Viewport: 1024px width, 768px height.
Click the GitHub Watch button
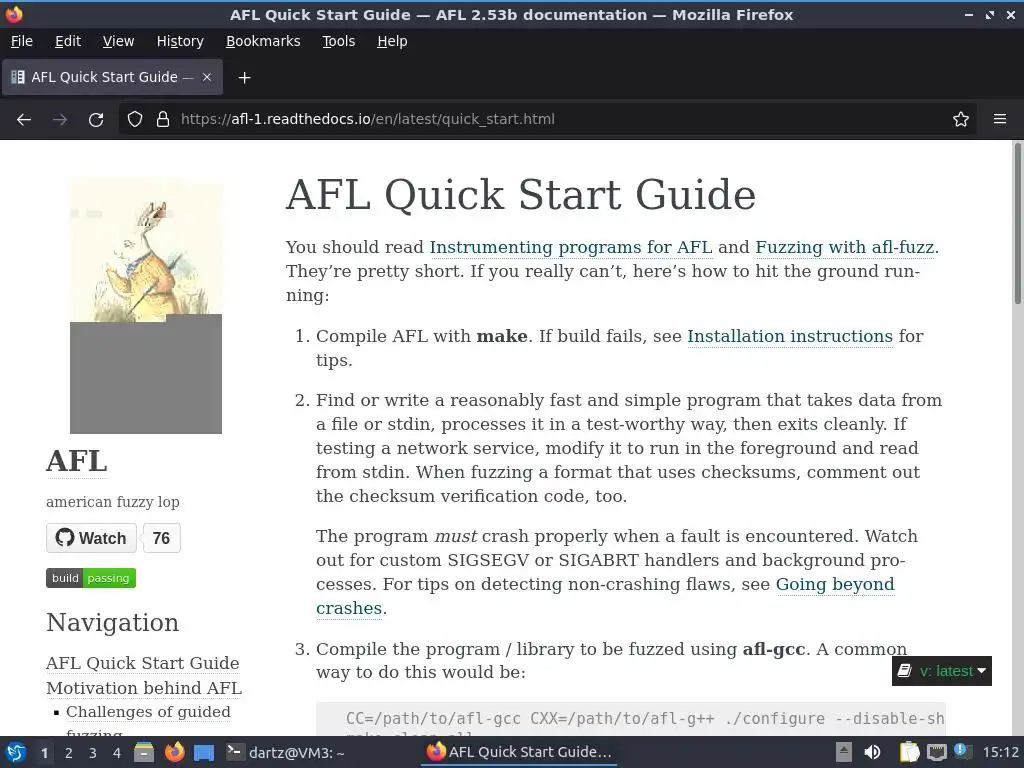click(91, 538)
